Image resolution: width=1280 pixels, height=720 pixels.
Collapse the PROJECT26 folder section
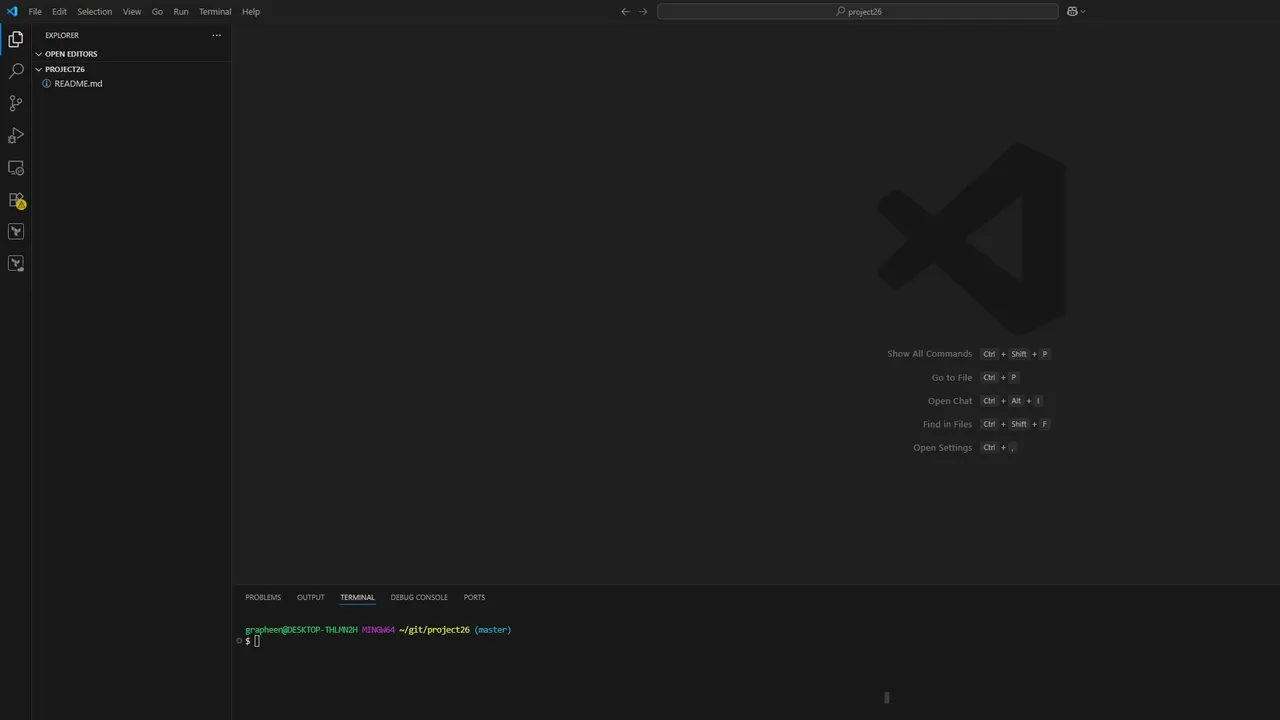pyautogui.click(x=64, y=69)
